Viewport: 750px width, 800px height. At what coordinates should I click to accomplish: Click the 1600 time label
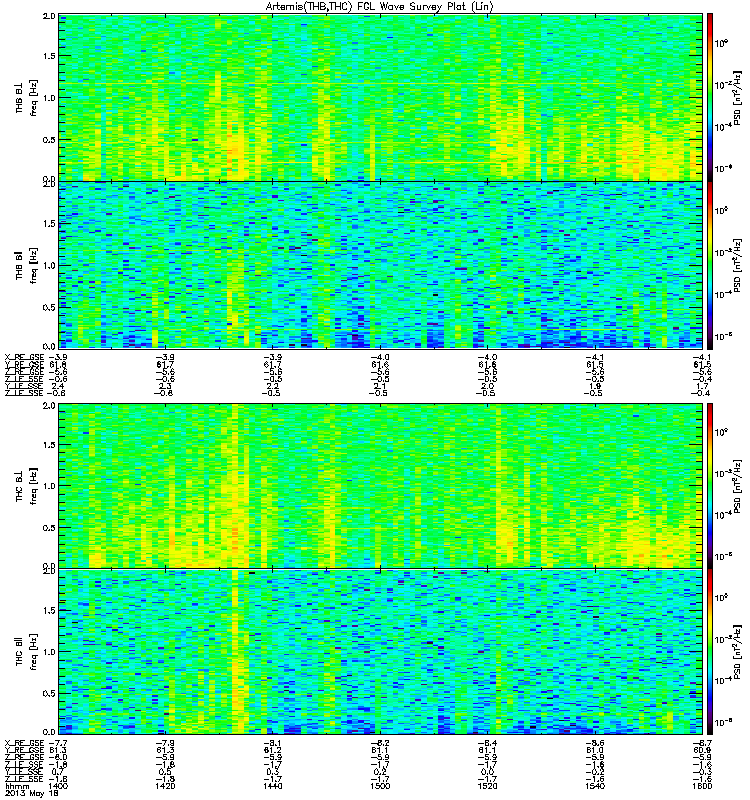[x=703, y=786]
